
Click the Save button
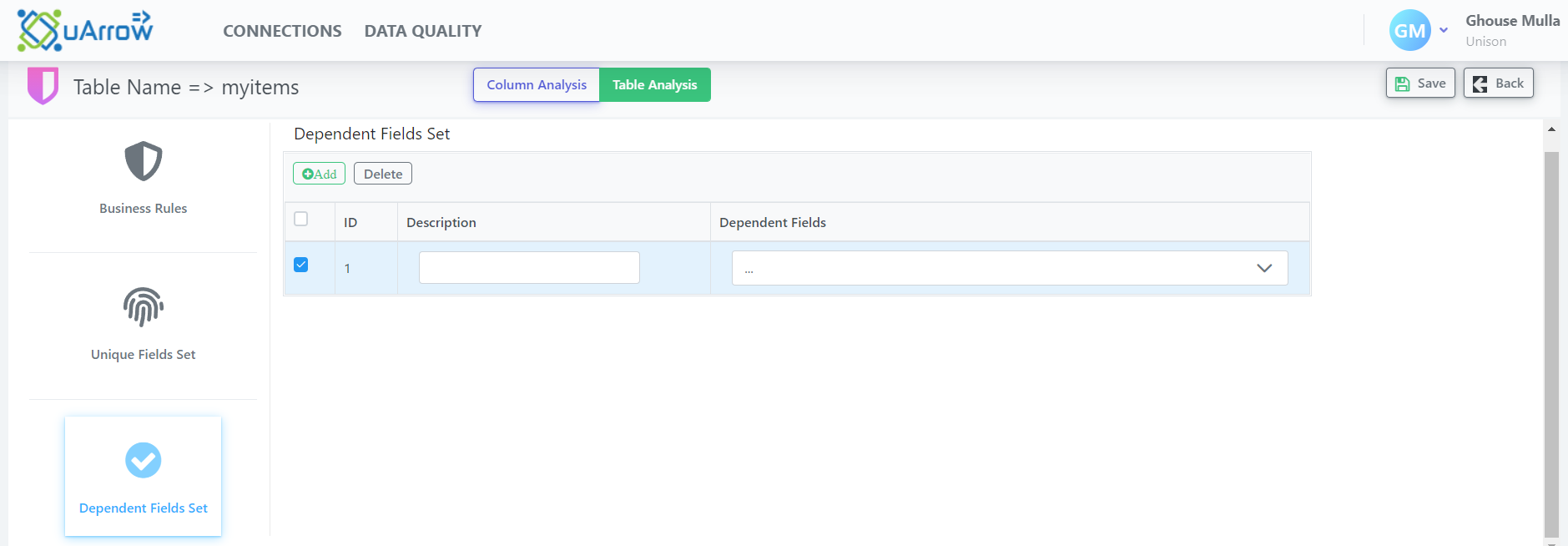tap(1420, 83)
